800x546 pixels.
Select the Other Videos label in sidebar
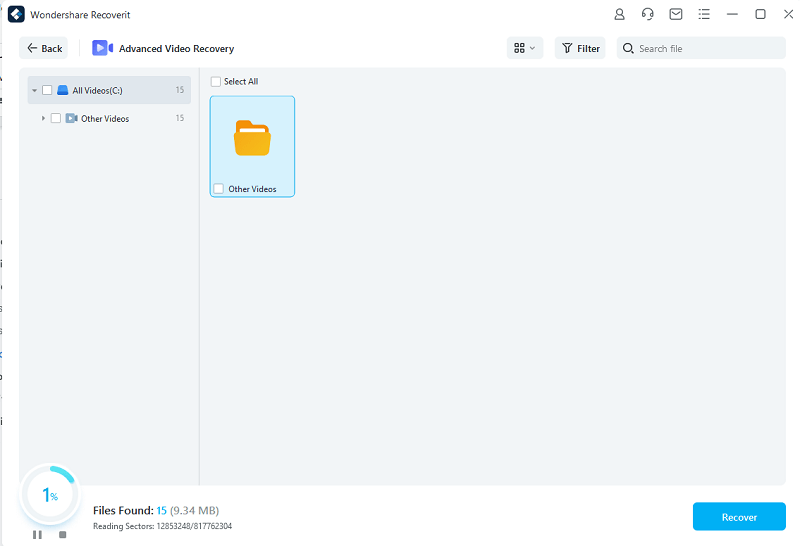click(105, 118)
